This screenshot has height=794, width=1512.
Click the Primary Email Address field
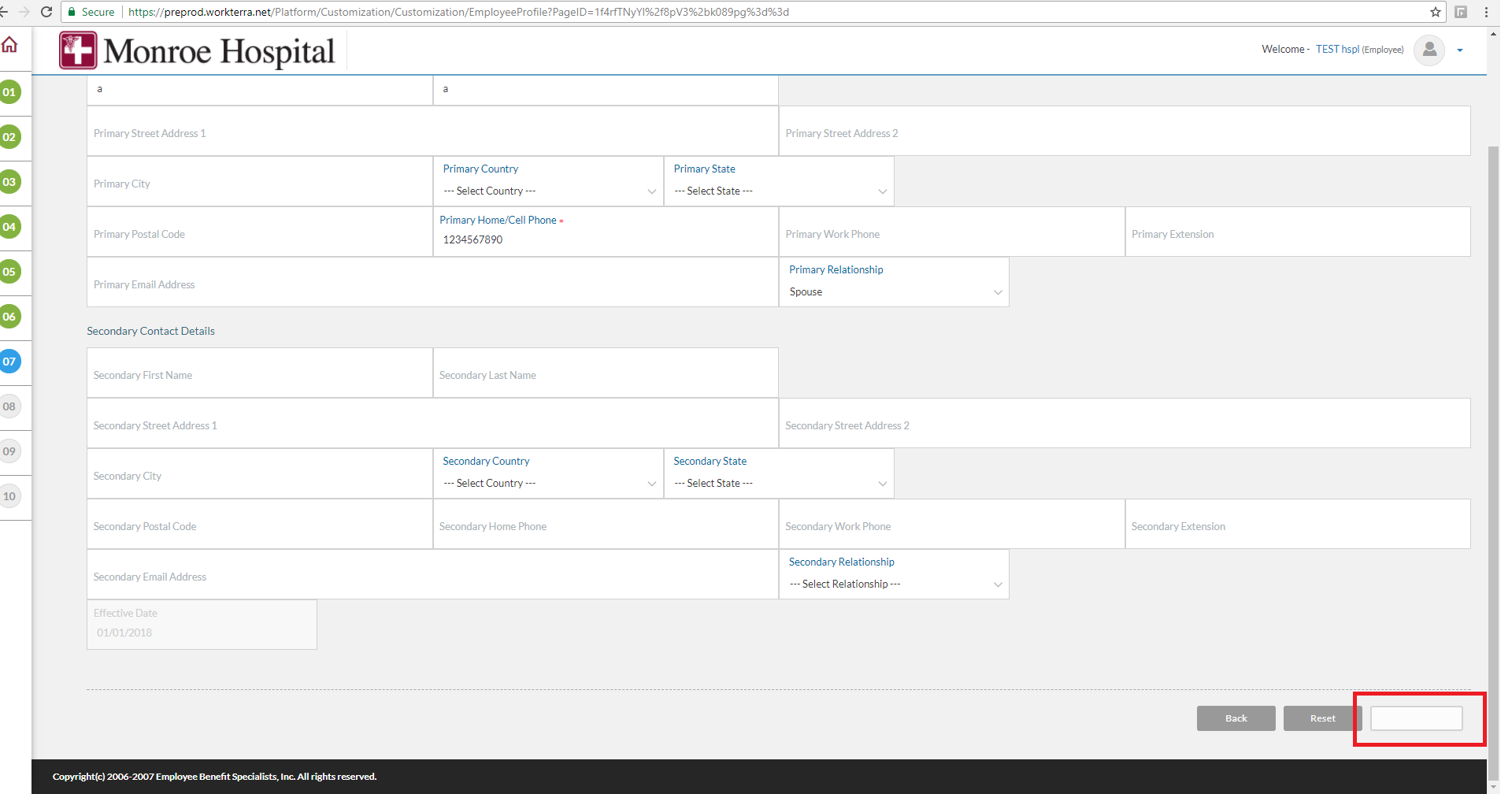pyautogui.click(x=432, y=285)
